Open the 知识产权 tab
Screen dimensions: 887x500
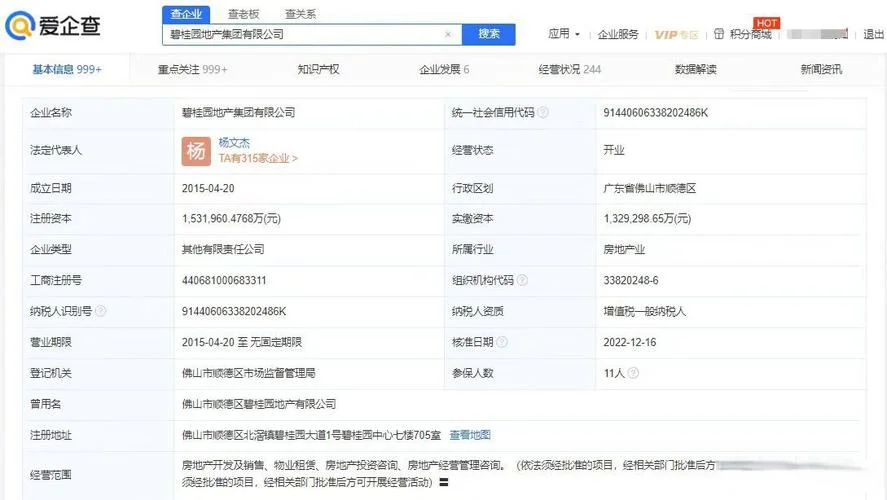(318, 70)
